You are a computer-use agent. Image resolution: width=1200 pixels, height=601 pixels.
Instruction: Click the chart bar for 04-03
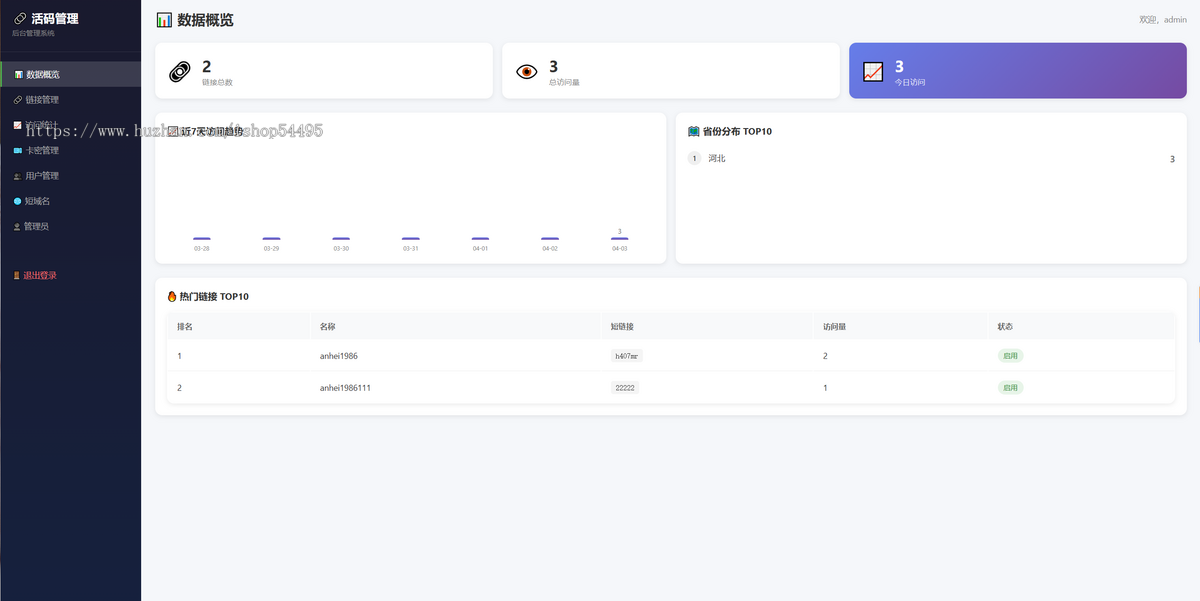pyautogui.click(x=620, y=238)
